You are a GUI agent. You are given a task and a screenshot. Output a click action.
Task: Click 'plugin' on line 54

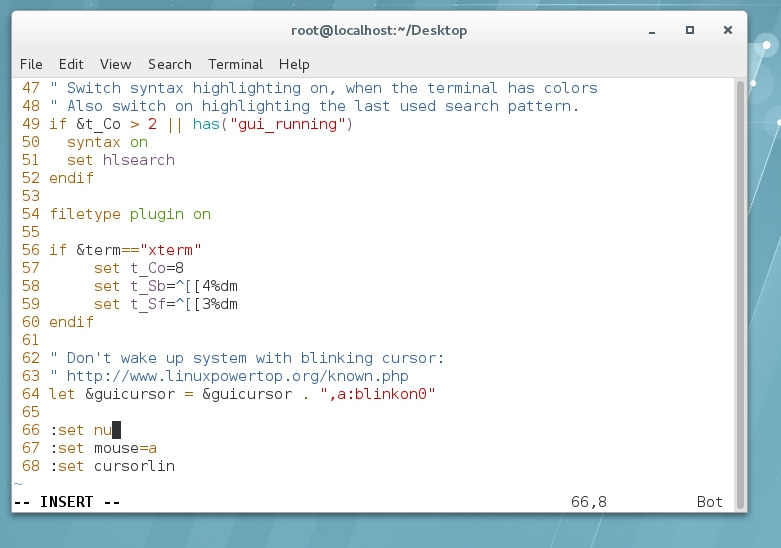(157, 214)
